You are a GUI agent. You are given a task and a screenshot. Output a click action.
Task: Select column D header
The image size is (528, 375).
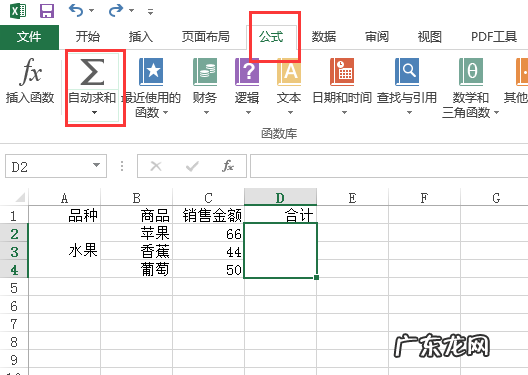pyautogui.click(x=280, y=197)
